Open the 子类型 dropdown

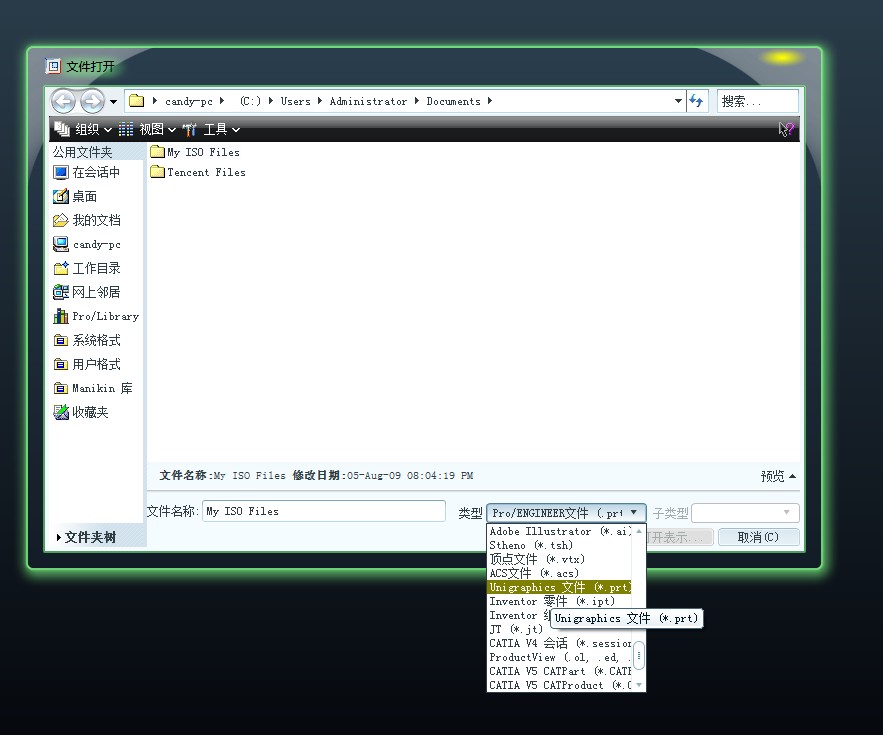click(x=745, y=513)
